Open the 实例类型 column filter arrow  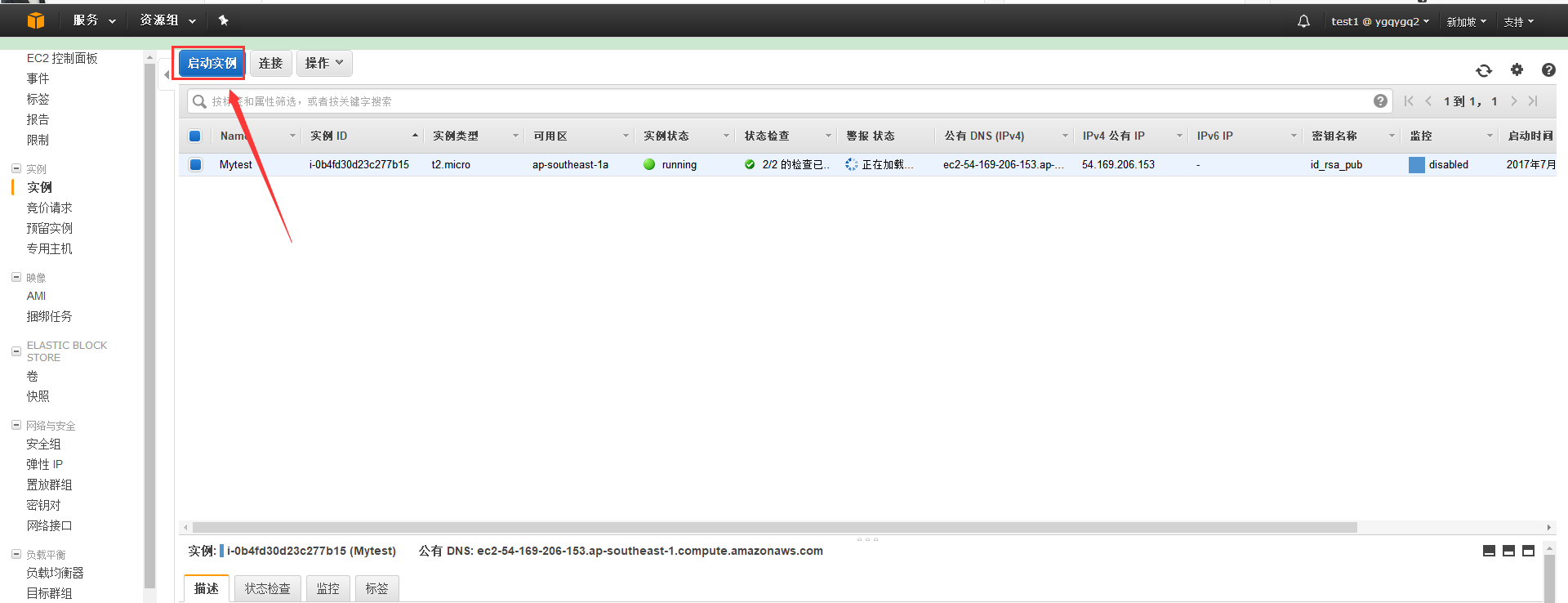coord(515,136)
